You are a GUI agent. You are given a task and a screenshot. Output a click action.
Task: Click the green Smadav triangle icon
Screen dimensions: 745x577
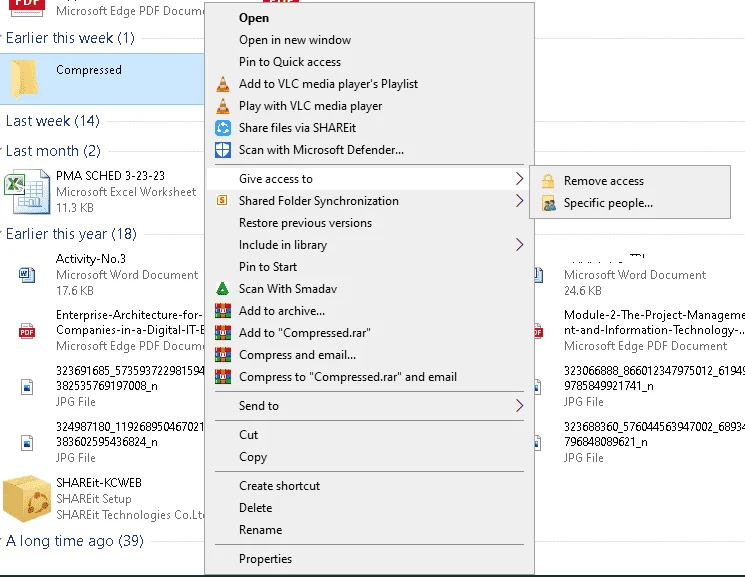tap(222, 288)
